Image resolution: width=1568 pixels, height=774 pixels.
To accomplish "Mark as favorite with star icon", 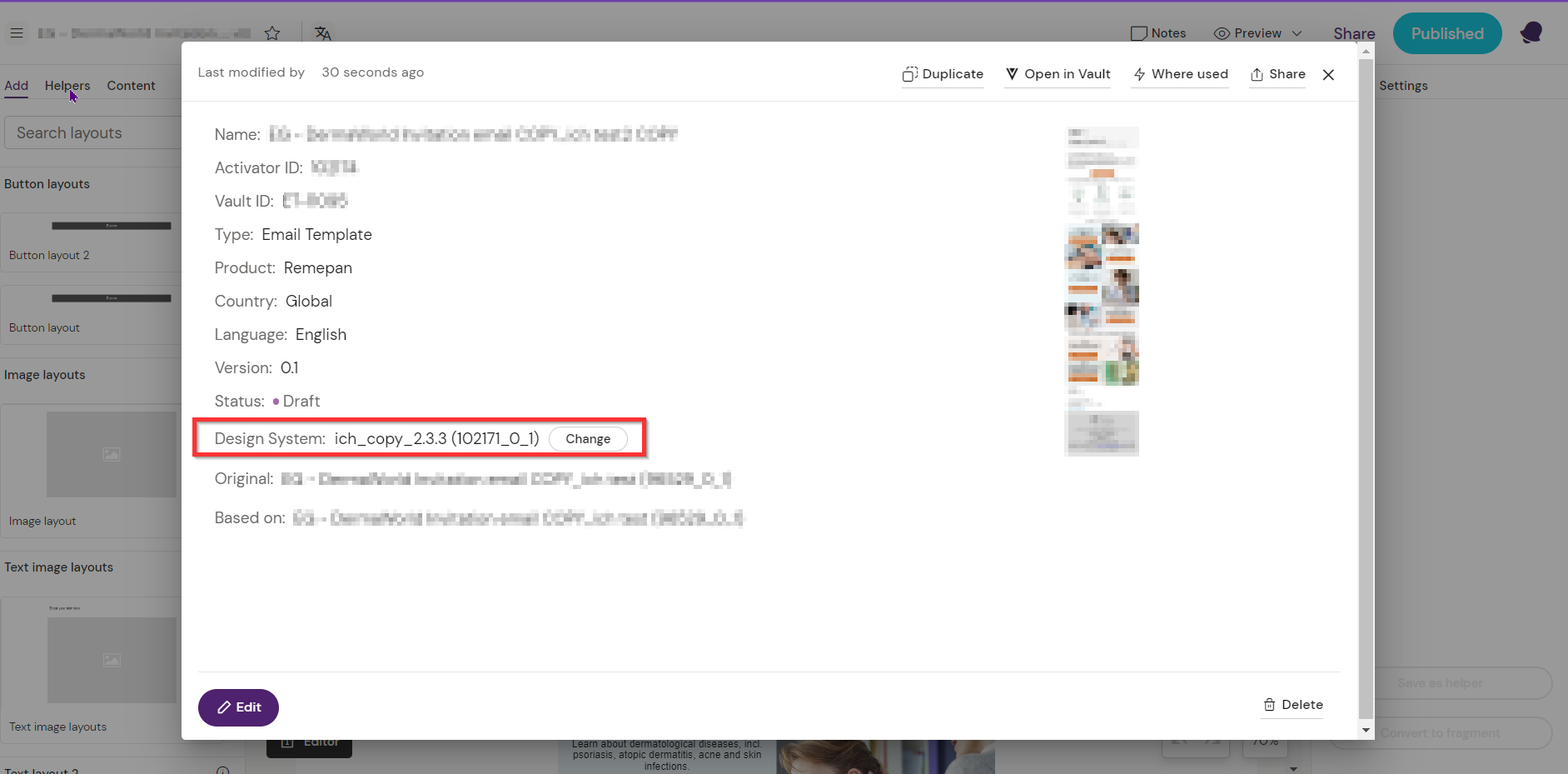I will point(272,33).
